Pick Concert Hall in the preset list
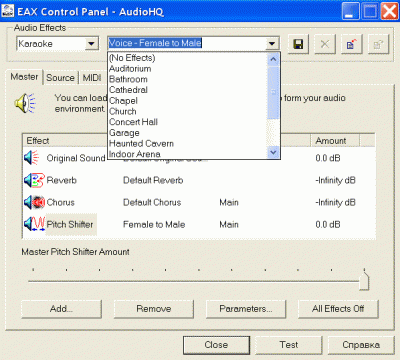 click(133, 122)
